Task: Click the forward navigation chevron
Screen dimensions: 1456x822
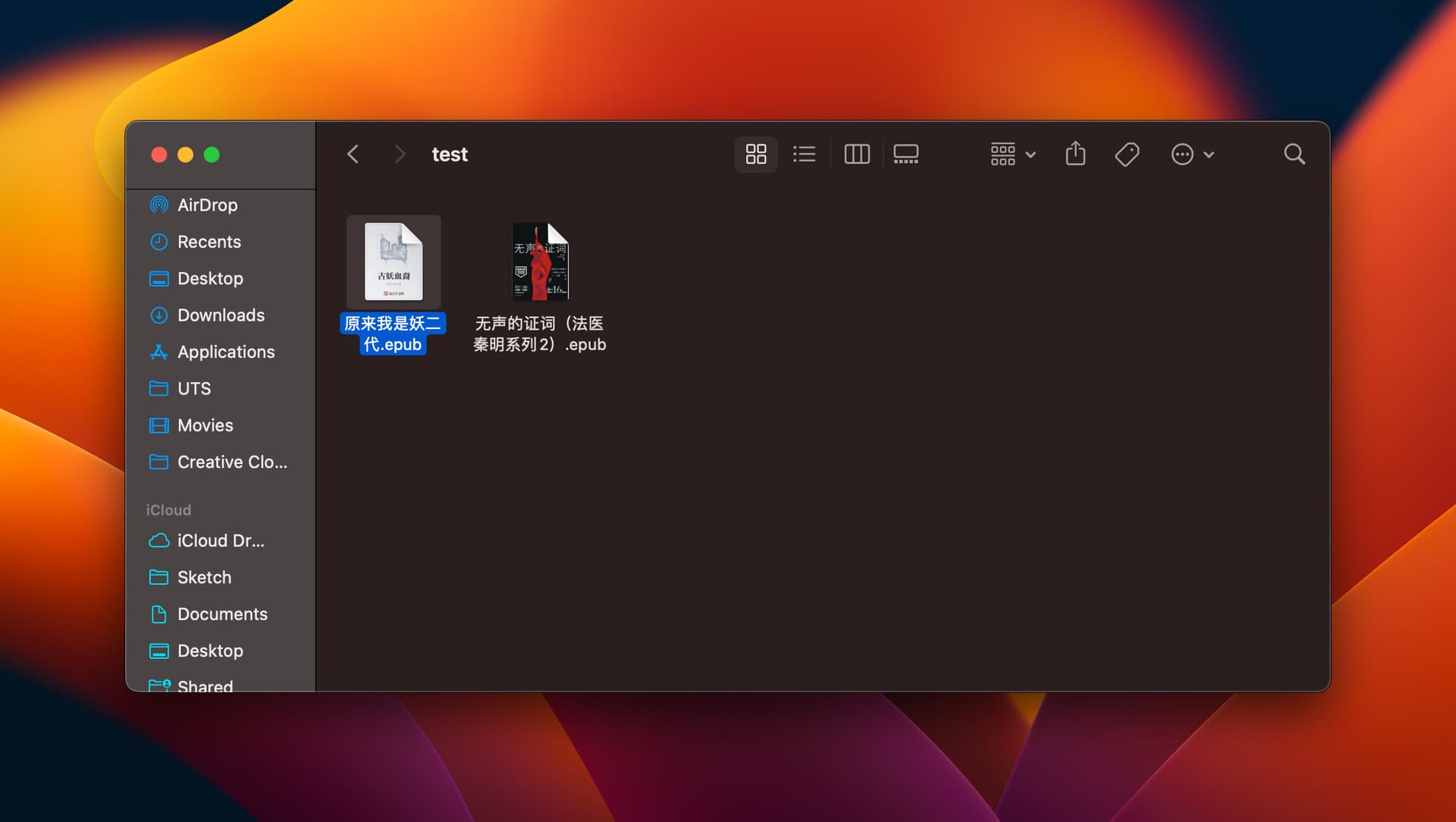Action: pos(400,155)
